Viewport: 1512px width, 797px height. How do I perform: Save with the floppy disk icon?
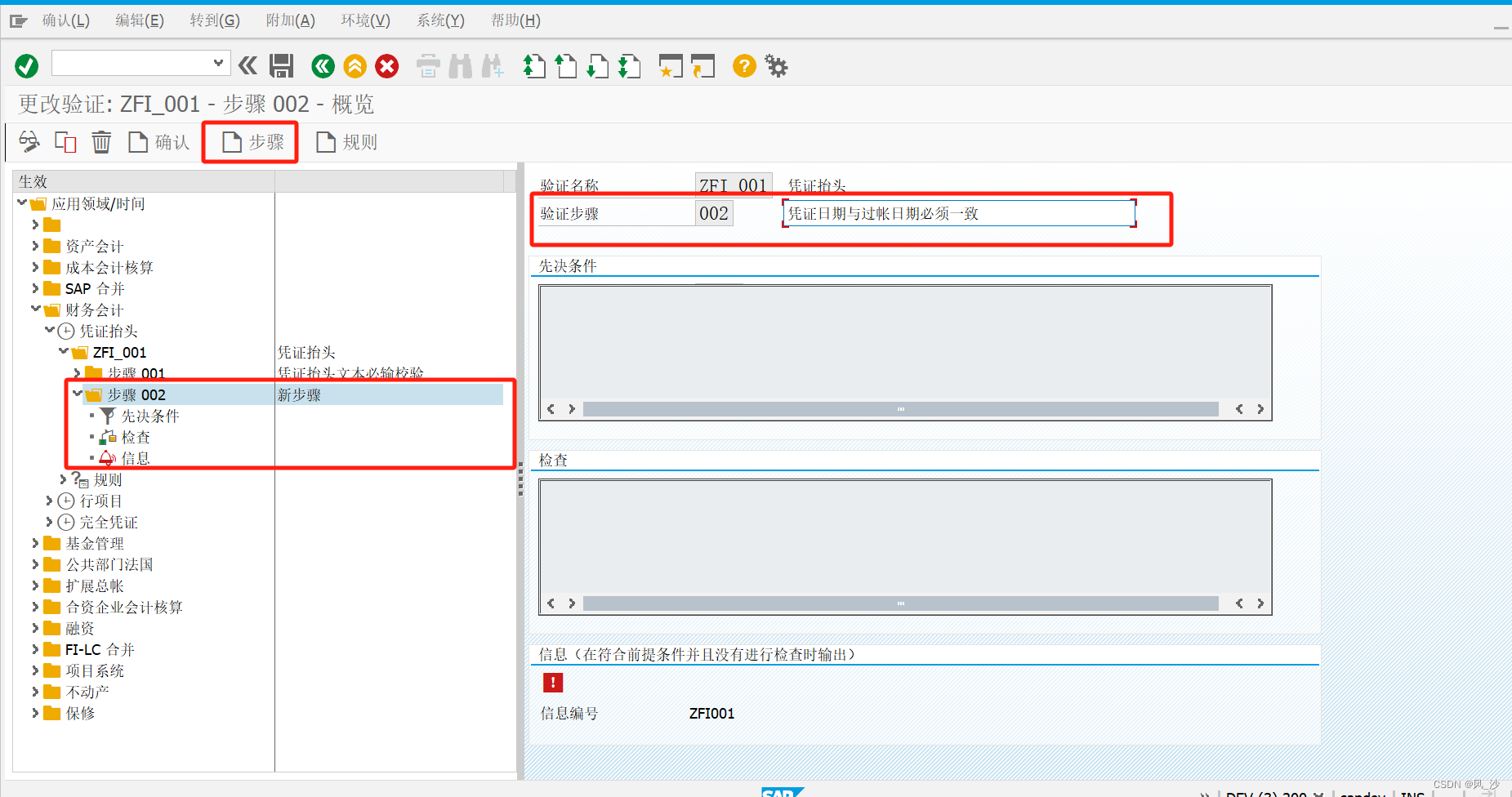(x=282, y=66)
